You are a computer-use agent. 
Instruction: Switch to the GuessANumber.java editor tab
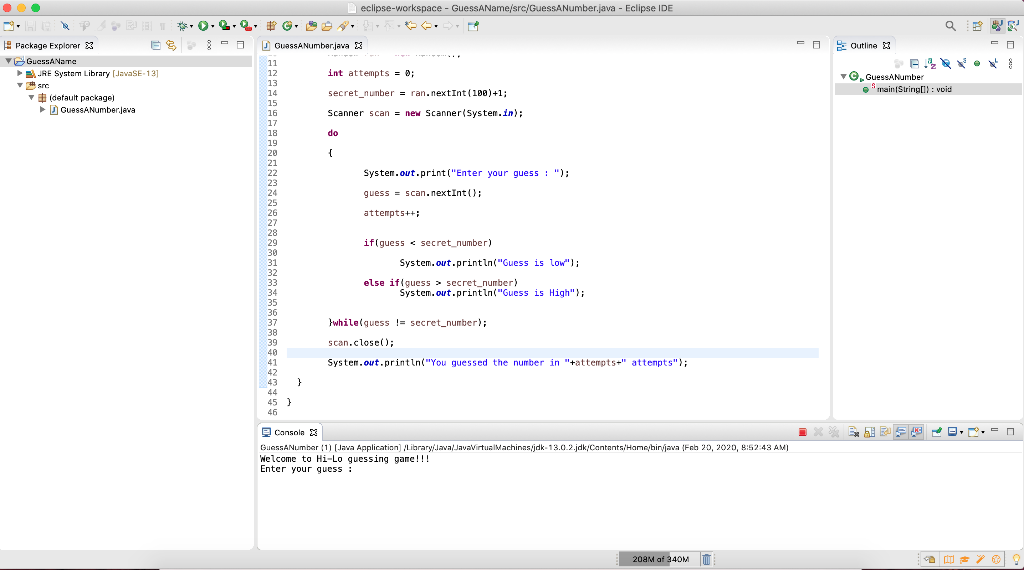(x=311, y=46)
